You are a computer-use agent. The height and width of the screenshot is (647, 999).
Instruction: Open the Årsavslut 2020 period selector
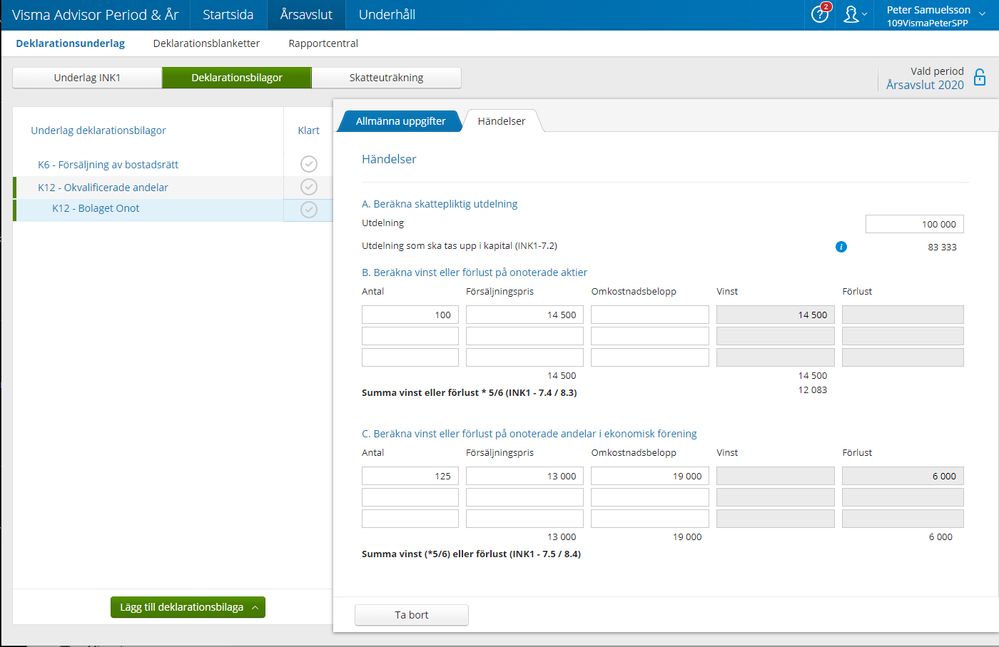pos(924,86)
